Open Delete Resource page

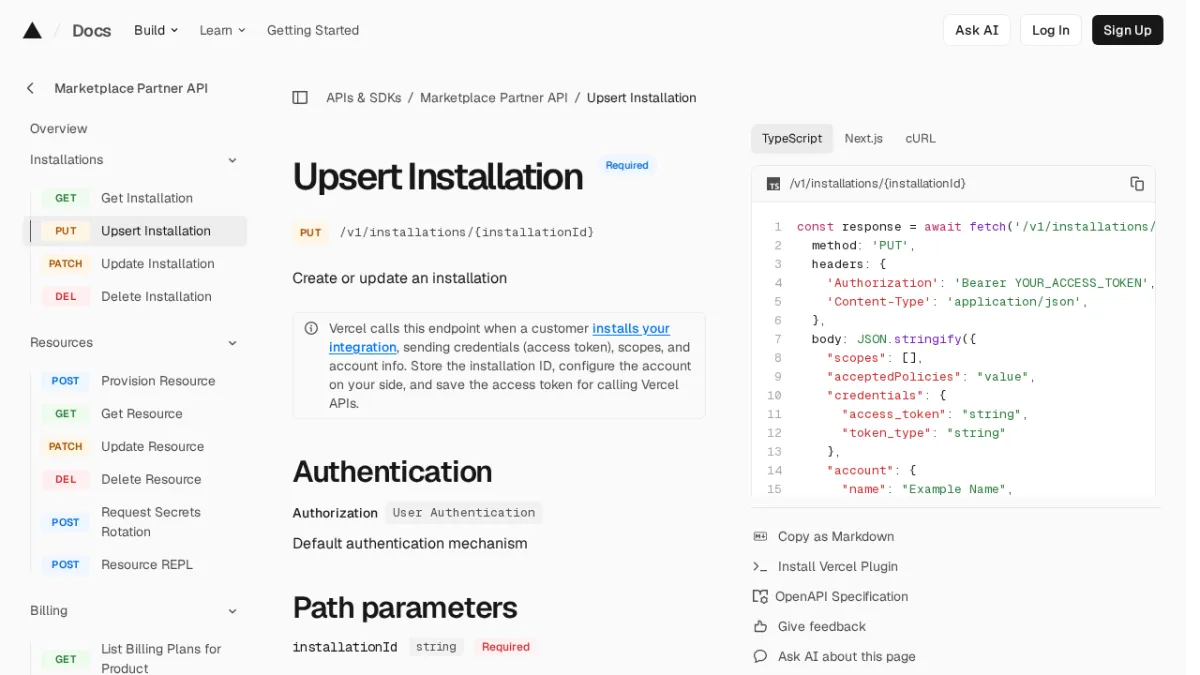coord(151,480)
